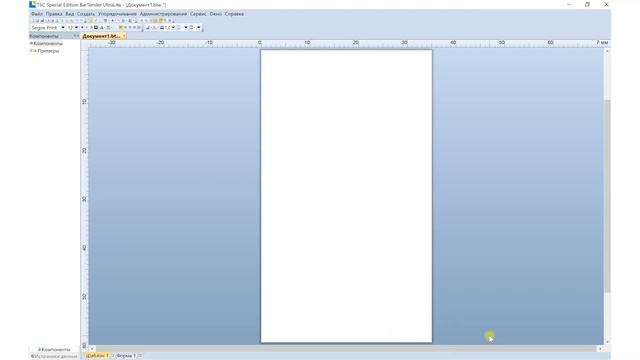The width and height of the screenshot is (640, 360).
Task: Click the BarTender application icon in the title bar
Action: (x=32, y=4)
